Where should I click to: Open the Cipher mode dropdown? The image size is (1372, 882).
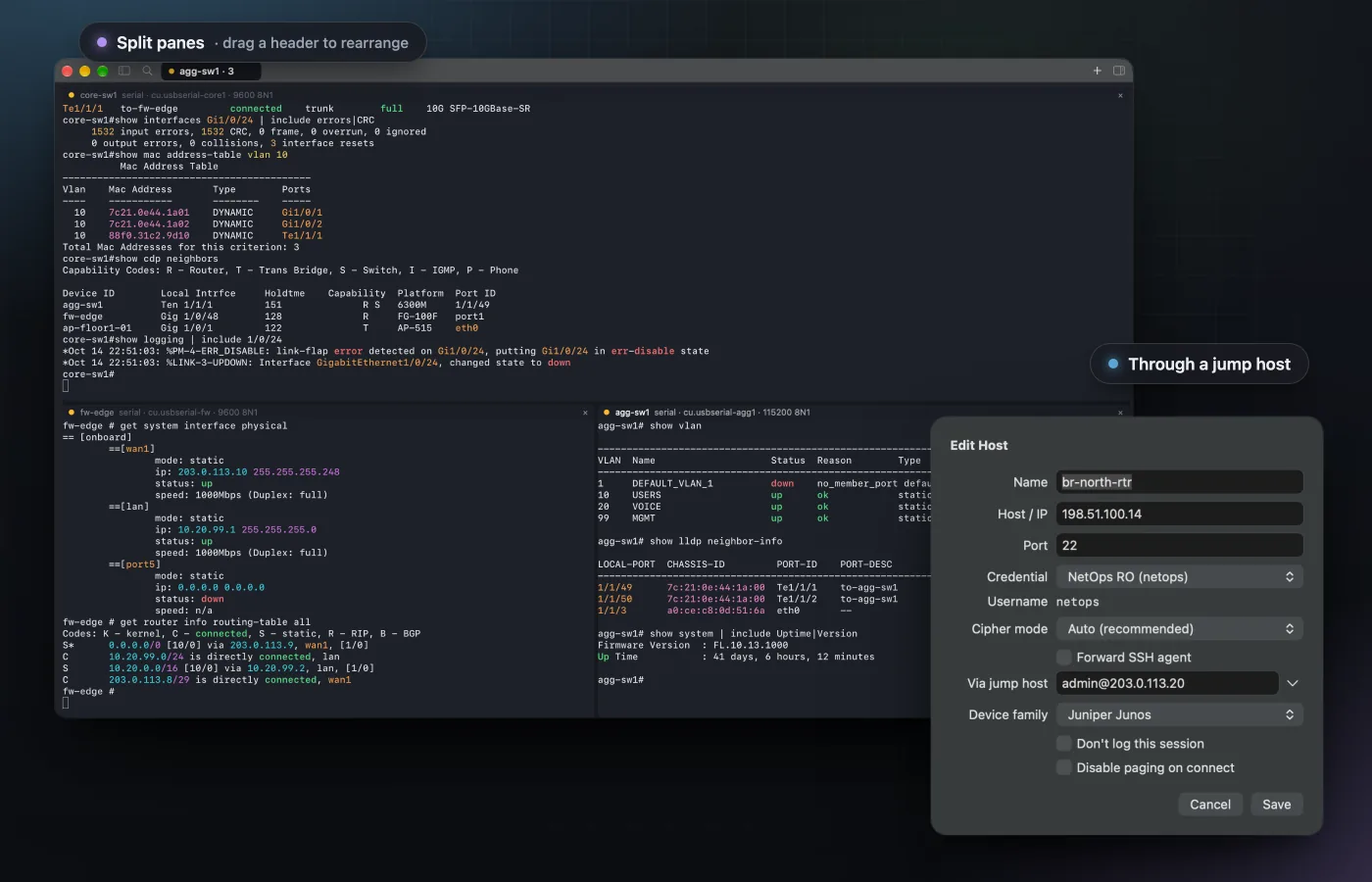click(1180, 629)
